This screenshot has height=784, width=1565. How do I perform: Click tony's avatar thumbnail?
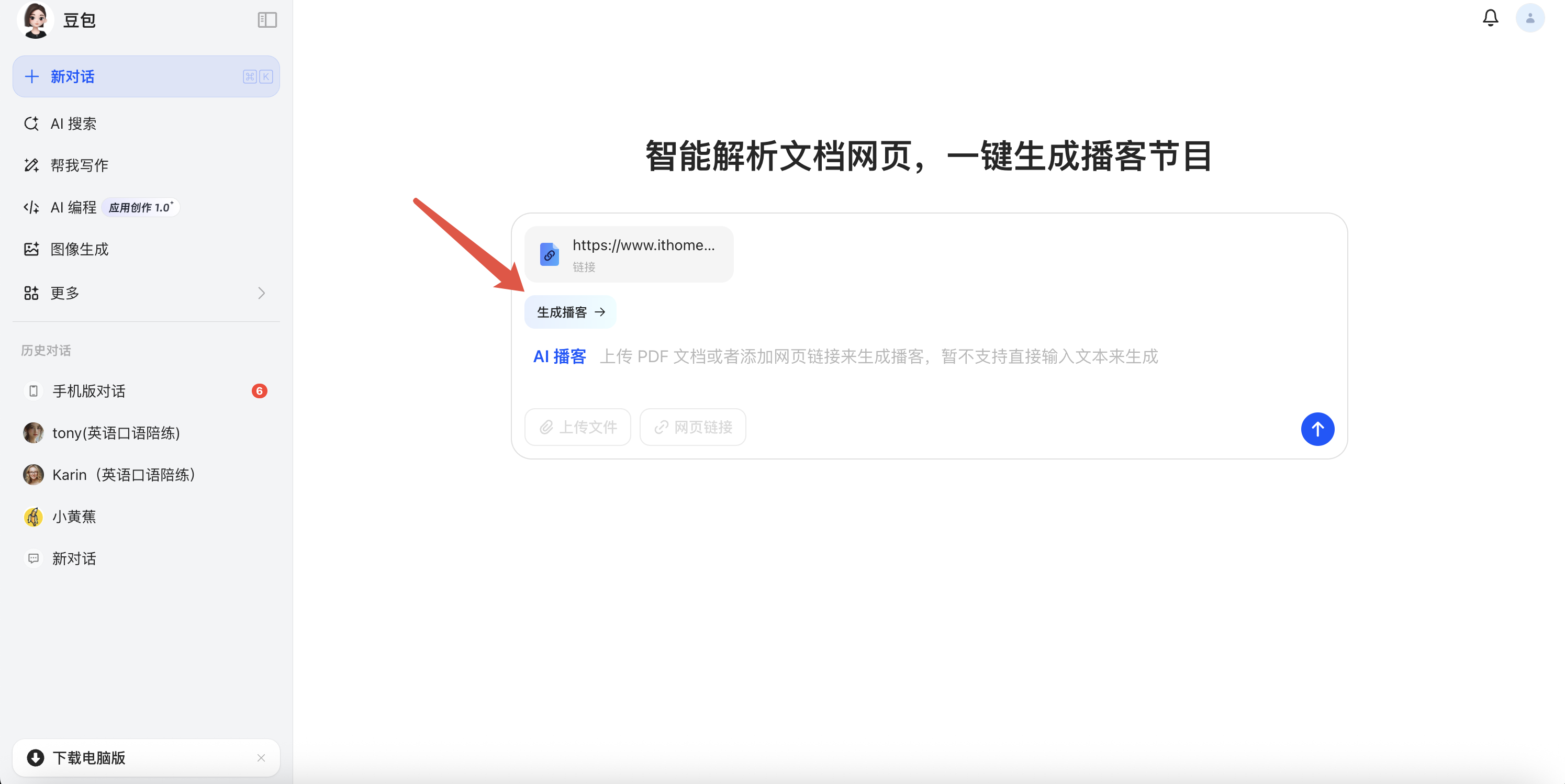pos(33,433)
